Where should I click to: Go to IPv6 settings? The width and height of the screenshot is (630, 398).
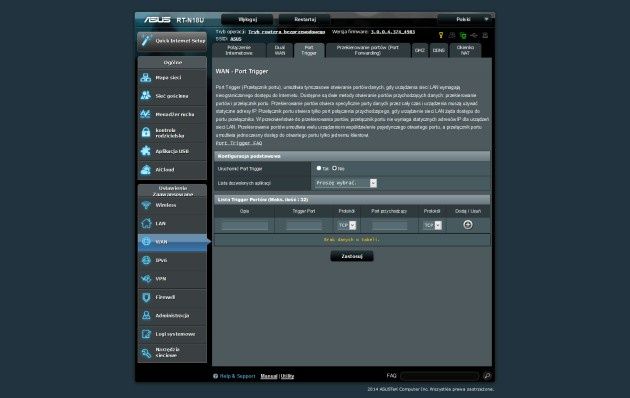tap(172, 261)
